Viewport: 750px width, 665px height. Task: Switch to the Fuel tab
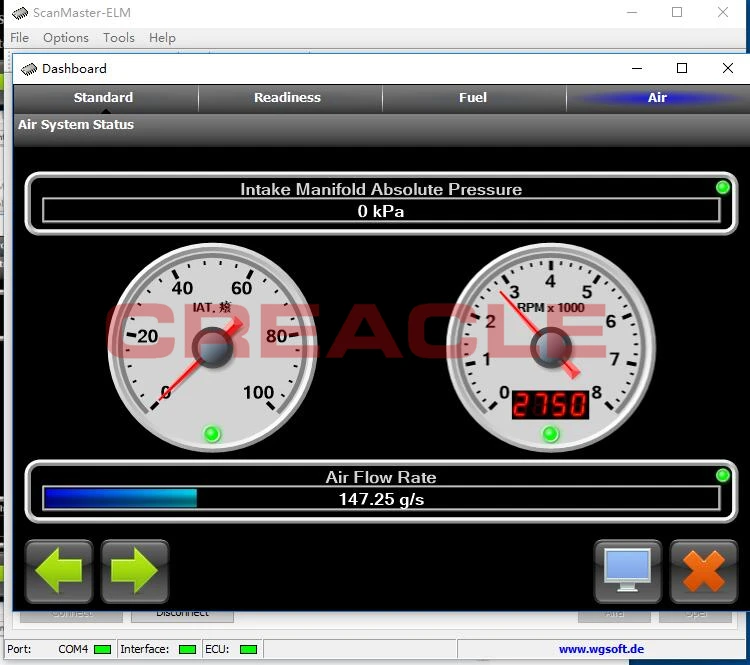click(x=473, y=98)
